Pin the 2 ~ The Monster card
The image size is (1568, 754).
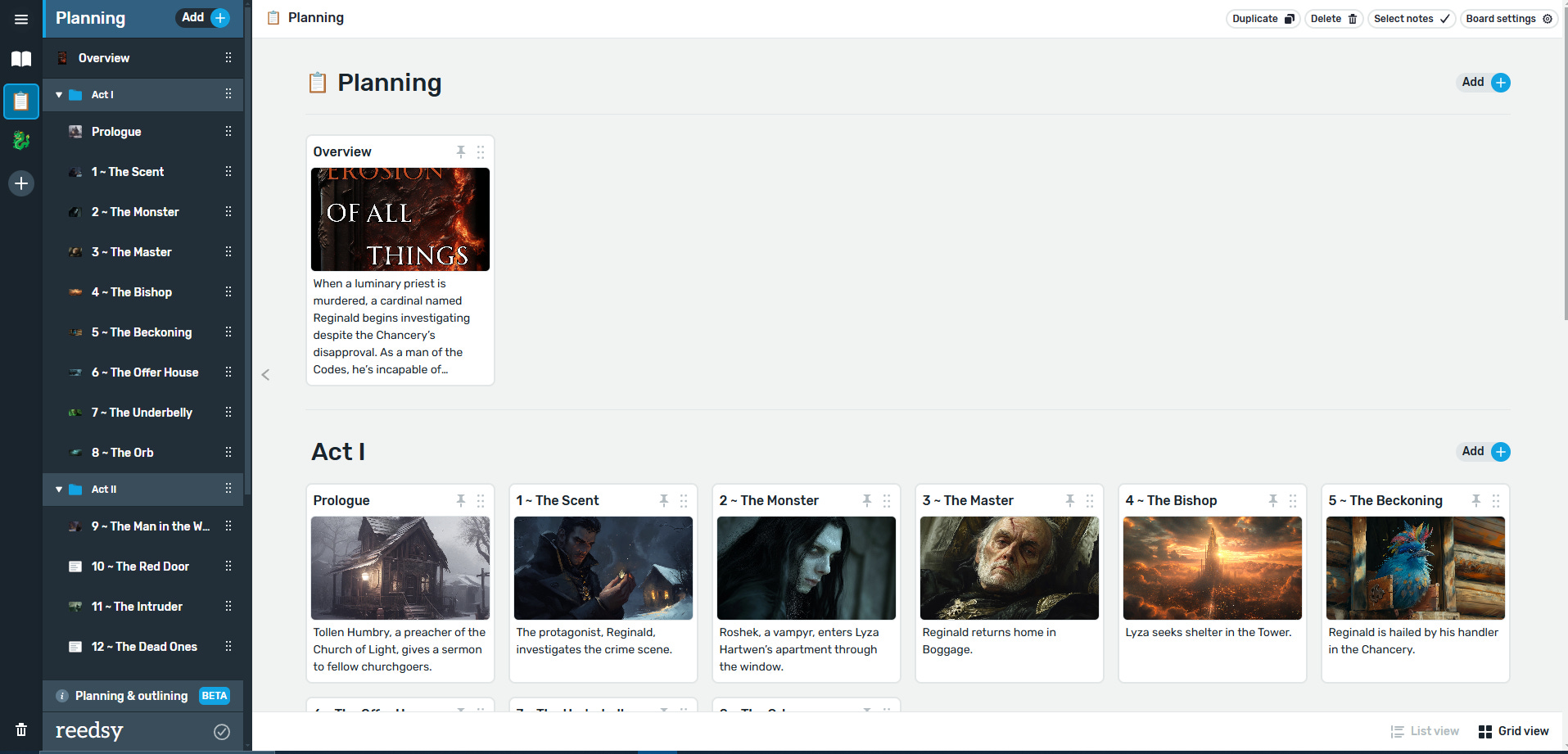(867, 500)
